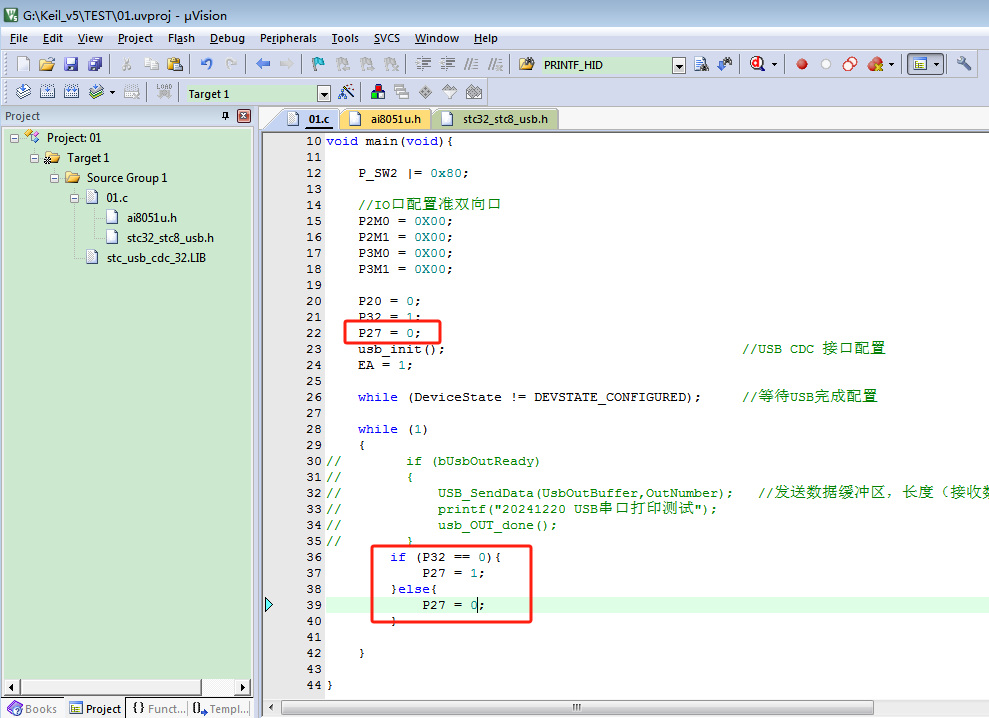Toggle Project window view button in toolbar
Screen dimensions: 989x718
(920, 64)
